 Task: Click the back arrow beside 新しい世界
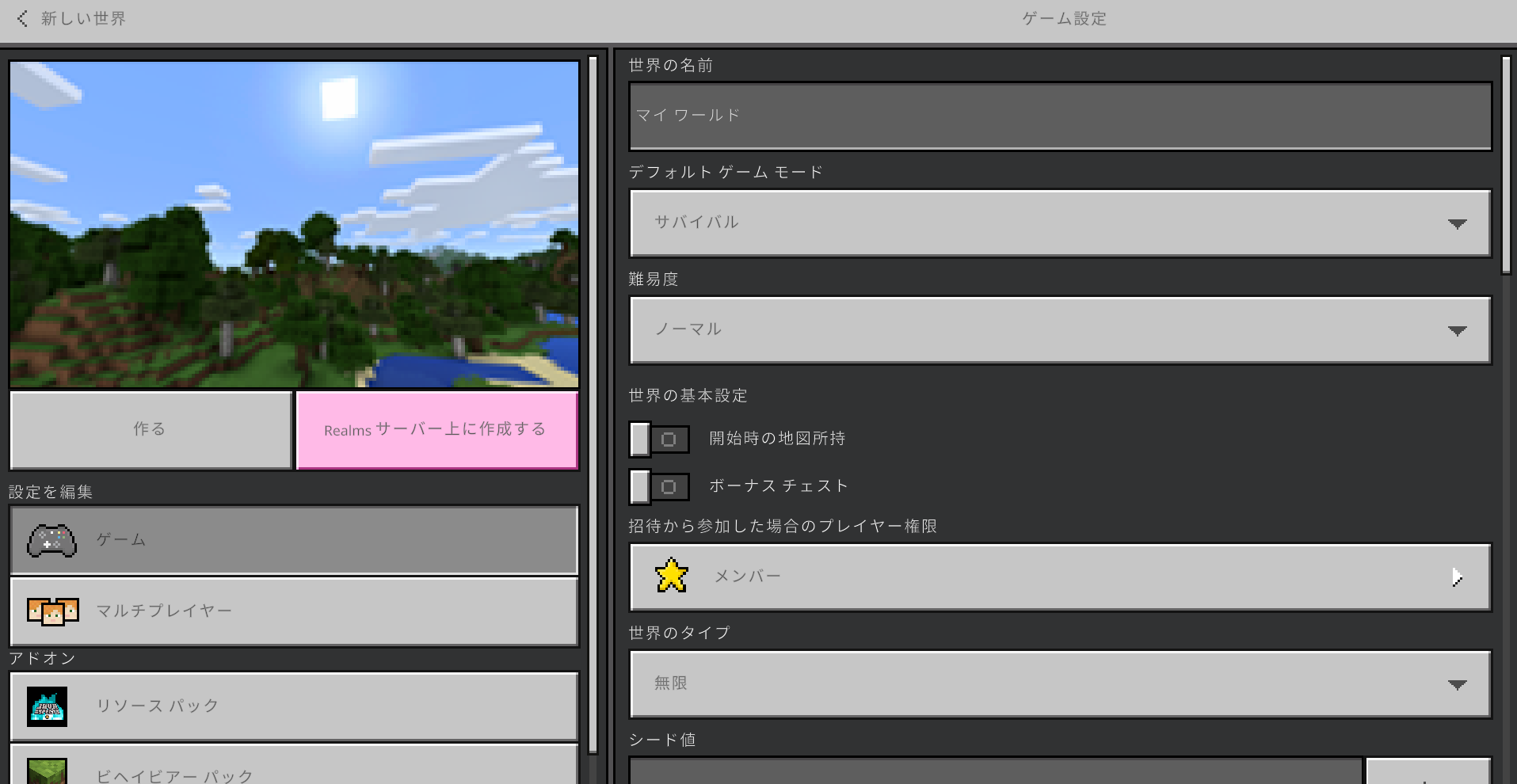(x=22, y=18)
